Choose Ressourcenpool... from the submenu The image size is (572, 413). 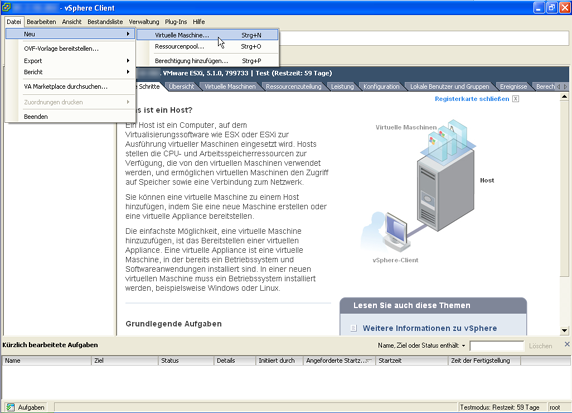[x=207, y=47]
